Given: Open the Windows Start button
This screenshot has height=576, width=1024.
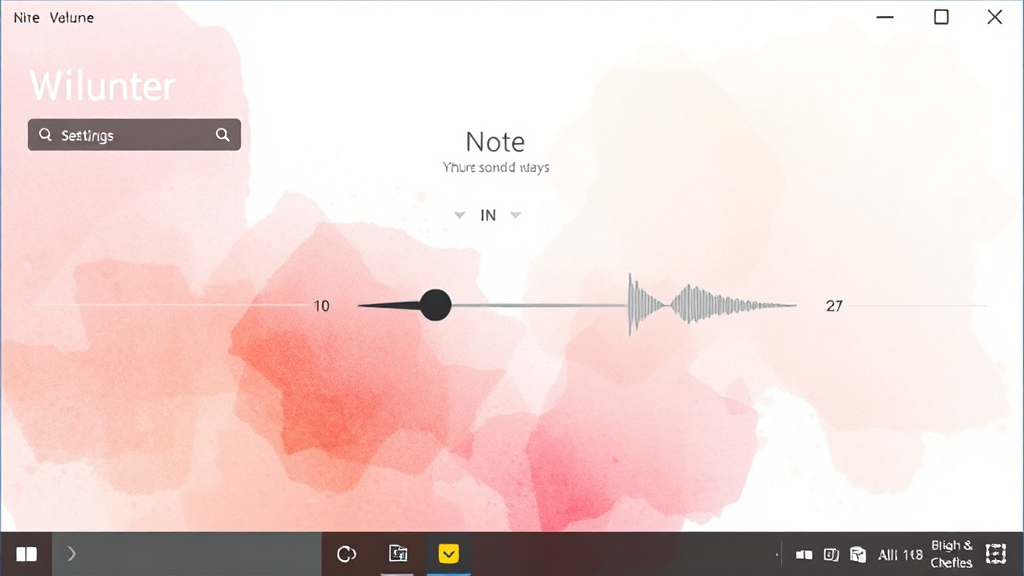Looking at the screenshot, I should coord(26,554).
